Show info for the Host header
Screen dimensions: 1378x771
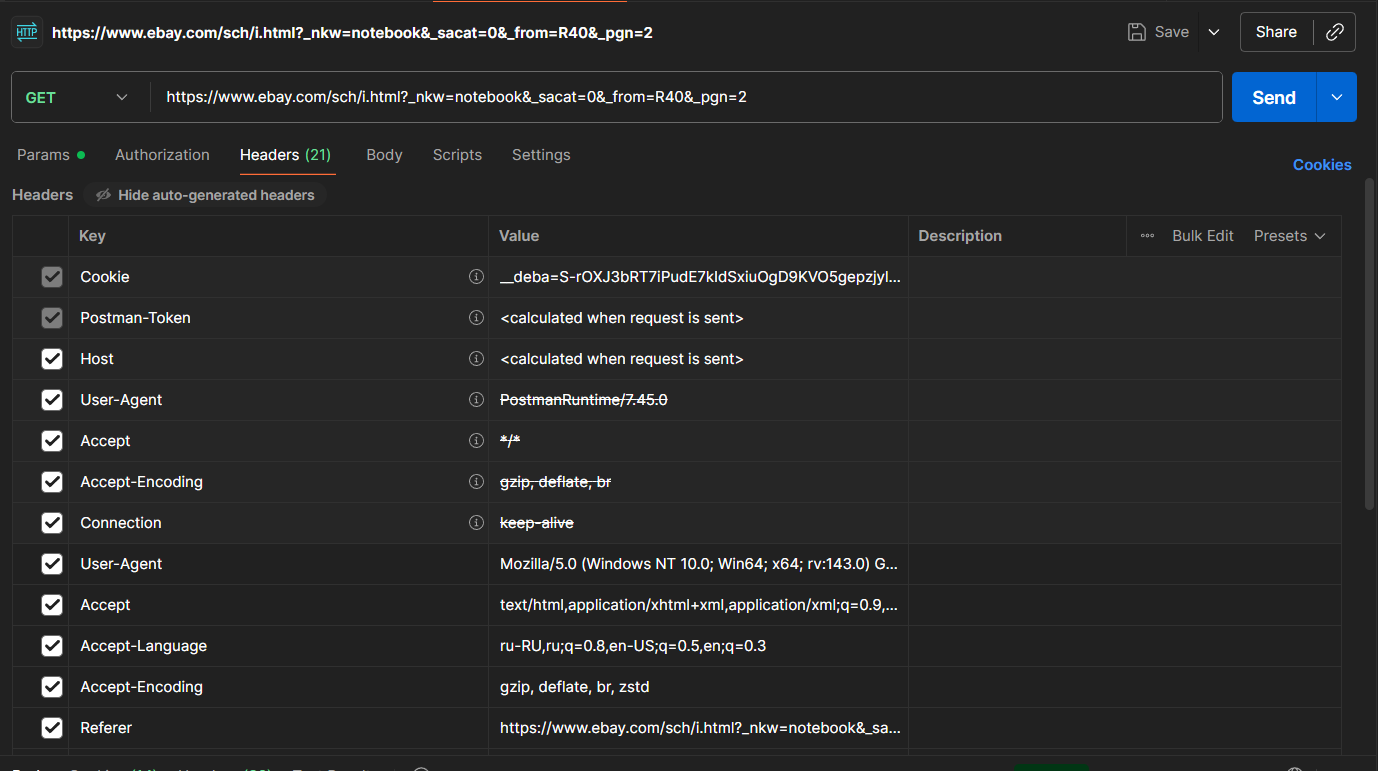coord(477,359)
